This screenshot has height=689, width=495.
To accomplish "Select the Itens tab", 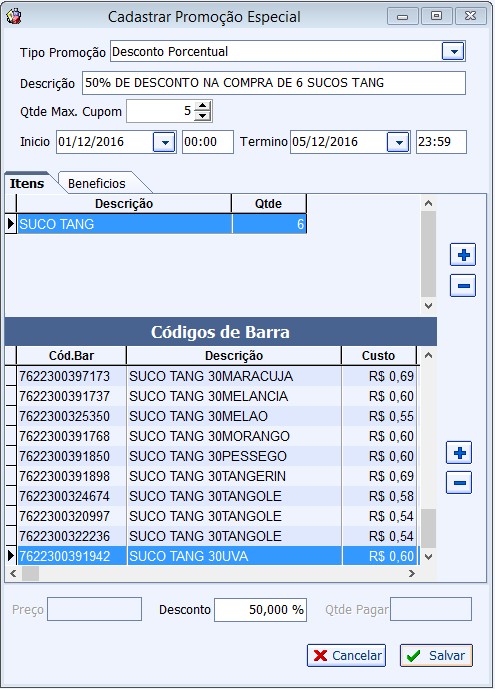I will 27,183.
